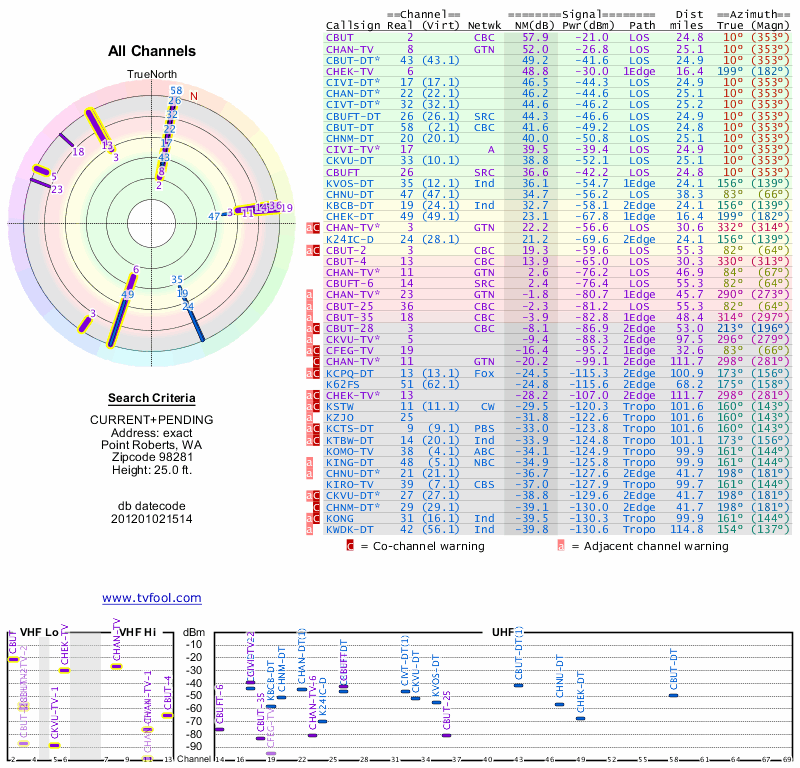Click the Height: 25.0 ft. text
The image size is (800, 768).
(x=152, y=470)
